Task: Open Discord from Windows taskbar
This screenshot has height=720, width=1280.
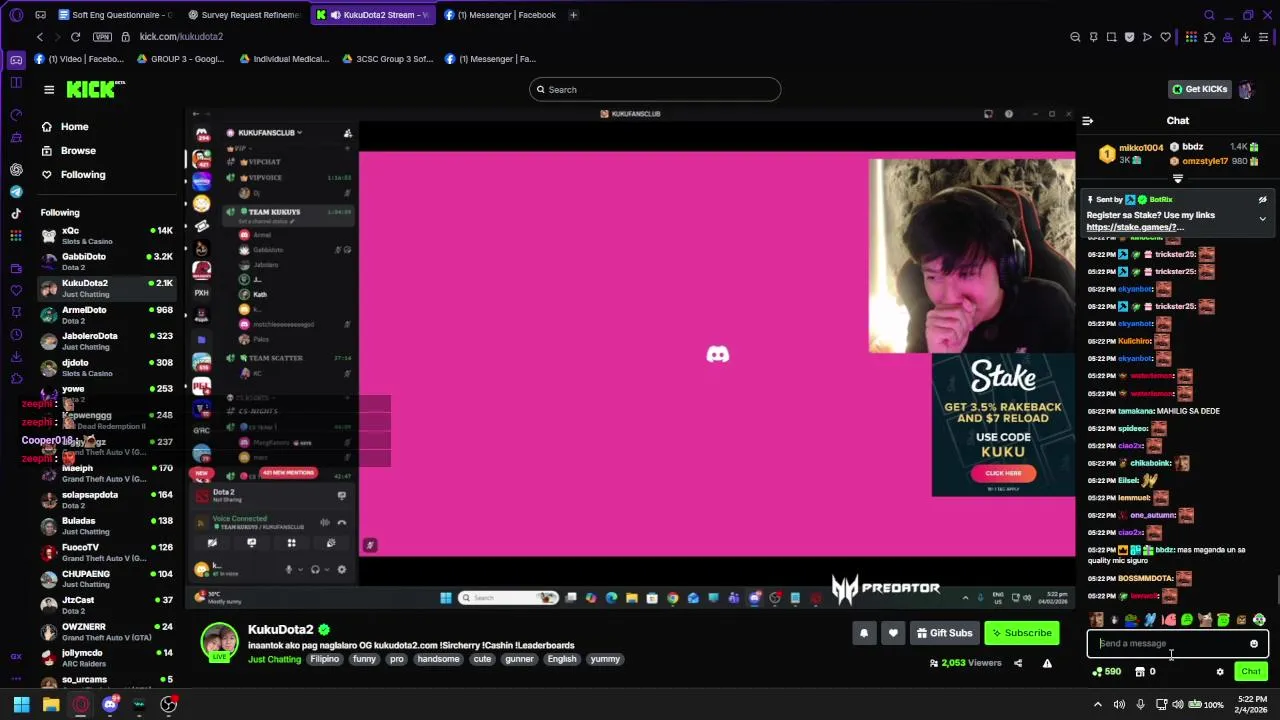Action: 110,705
